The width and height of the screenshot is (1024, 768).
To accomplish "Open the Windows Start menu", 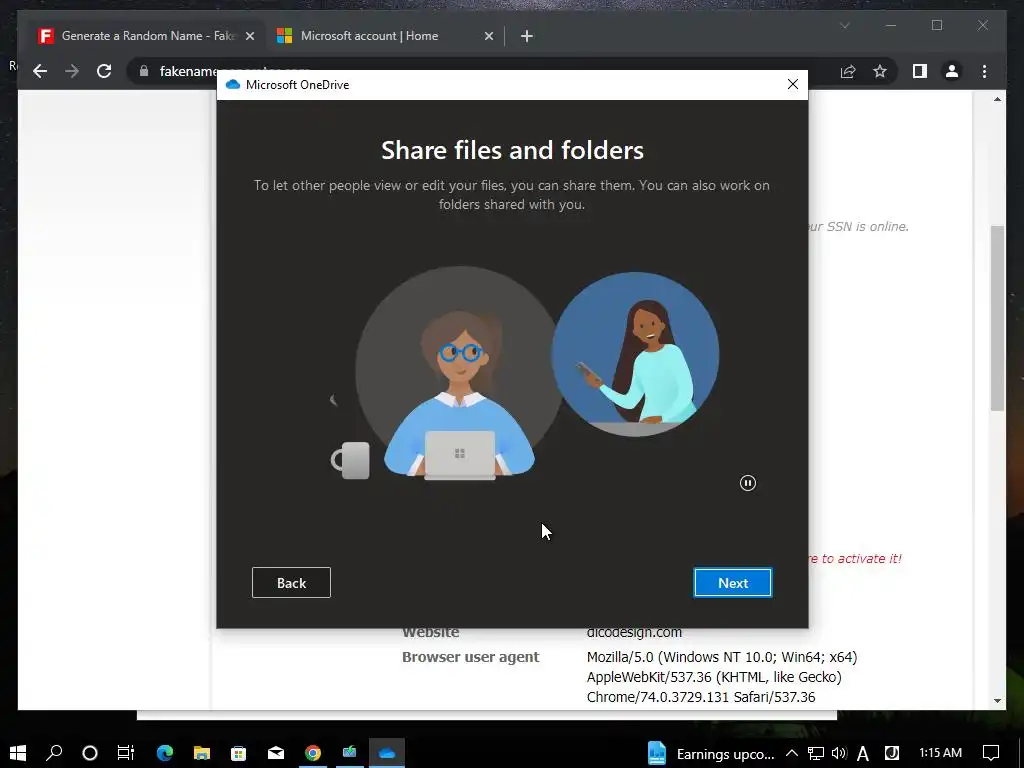I will [18, 753].
